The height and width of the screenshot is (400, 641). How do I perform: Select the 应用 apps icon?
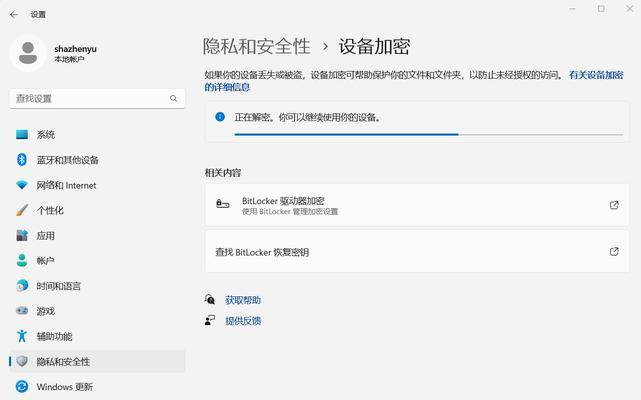[x=22, y=236]
